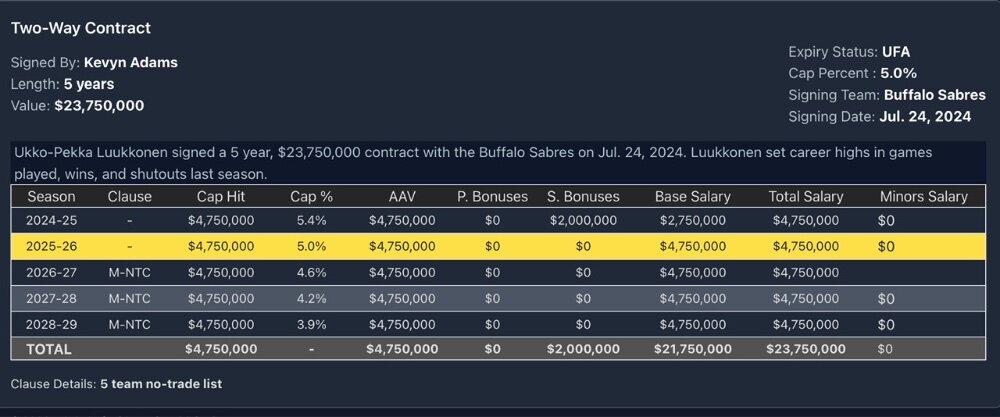Click the S. Bonuses column header
This screenshot has height=417, width=1000.
click(x=583, y=196)
